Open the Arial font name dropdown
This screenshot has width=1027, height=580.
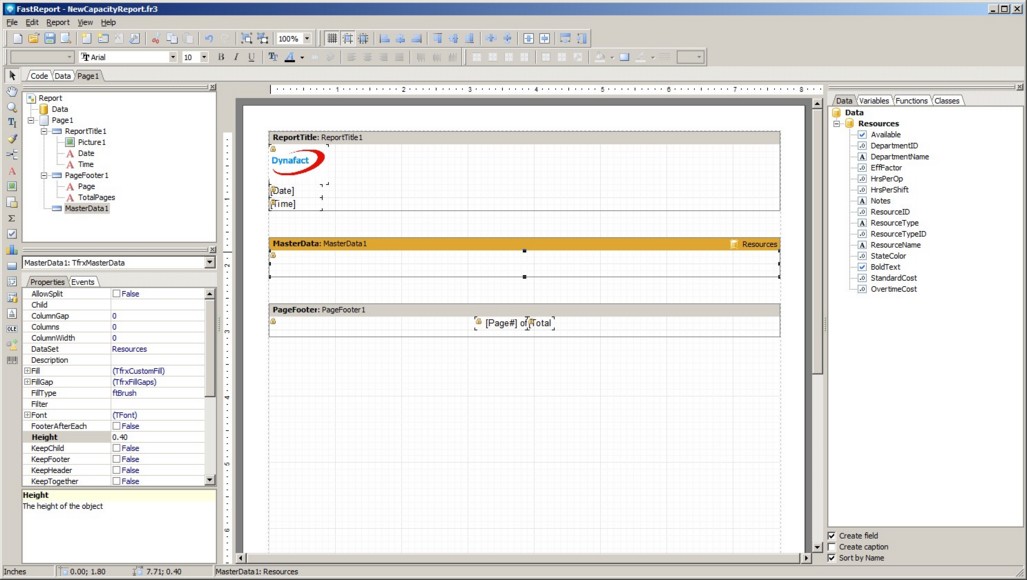[173, 57]
